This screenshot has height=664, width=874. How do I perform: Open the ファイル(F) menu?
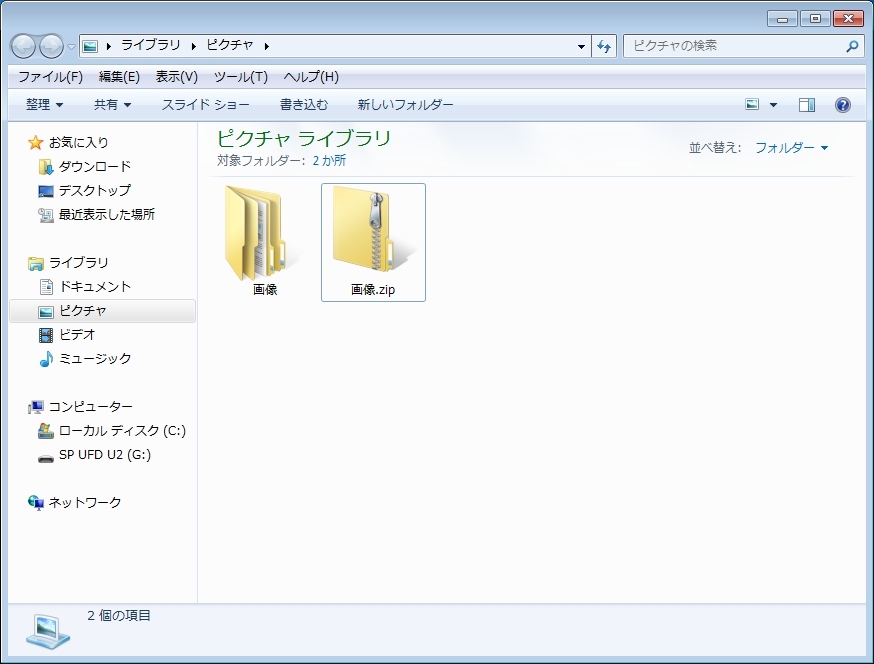point(51,77)
